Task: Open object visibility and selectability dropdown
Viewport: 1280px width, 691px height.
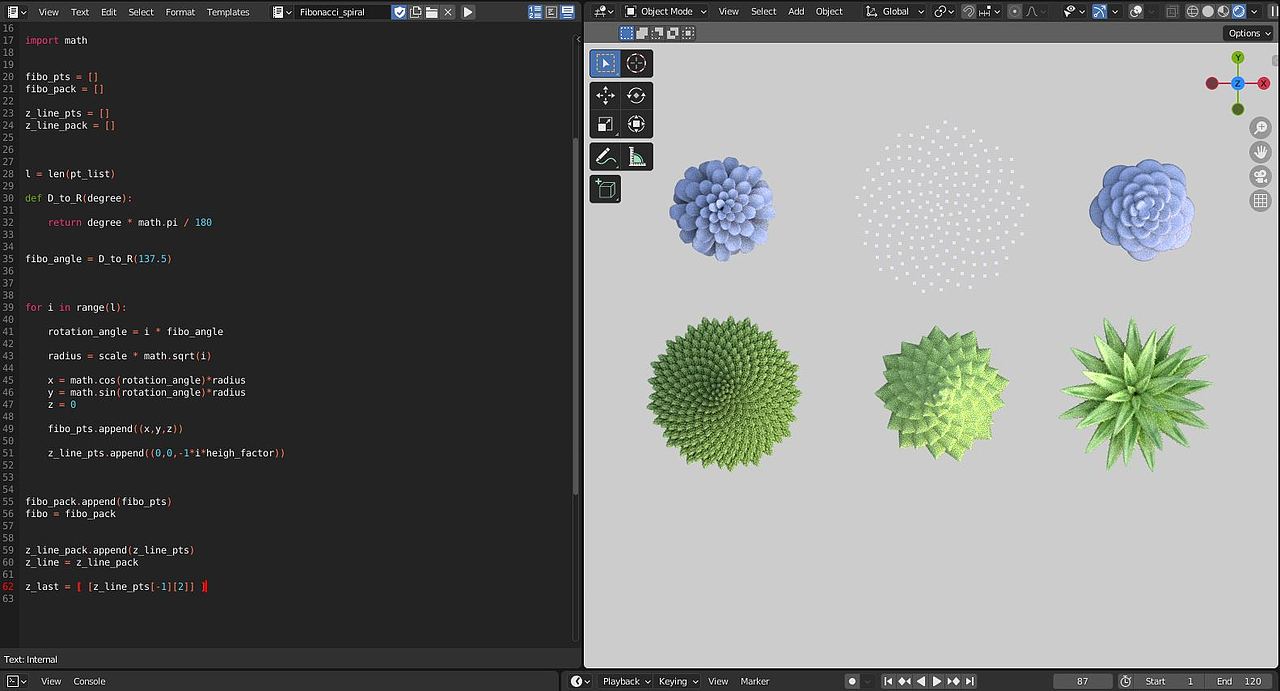Action: (x=1073, y=11)
